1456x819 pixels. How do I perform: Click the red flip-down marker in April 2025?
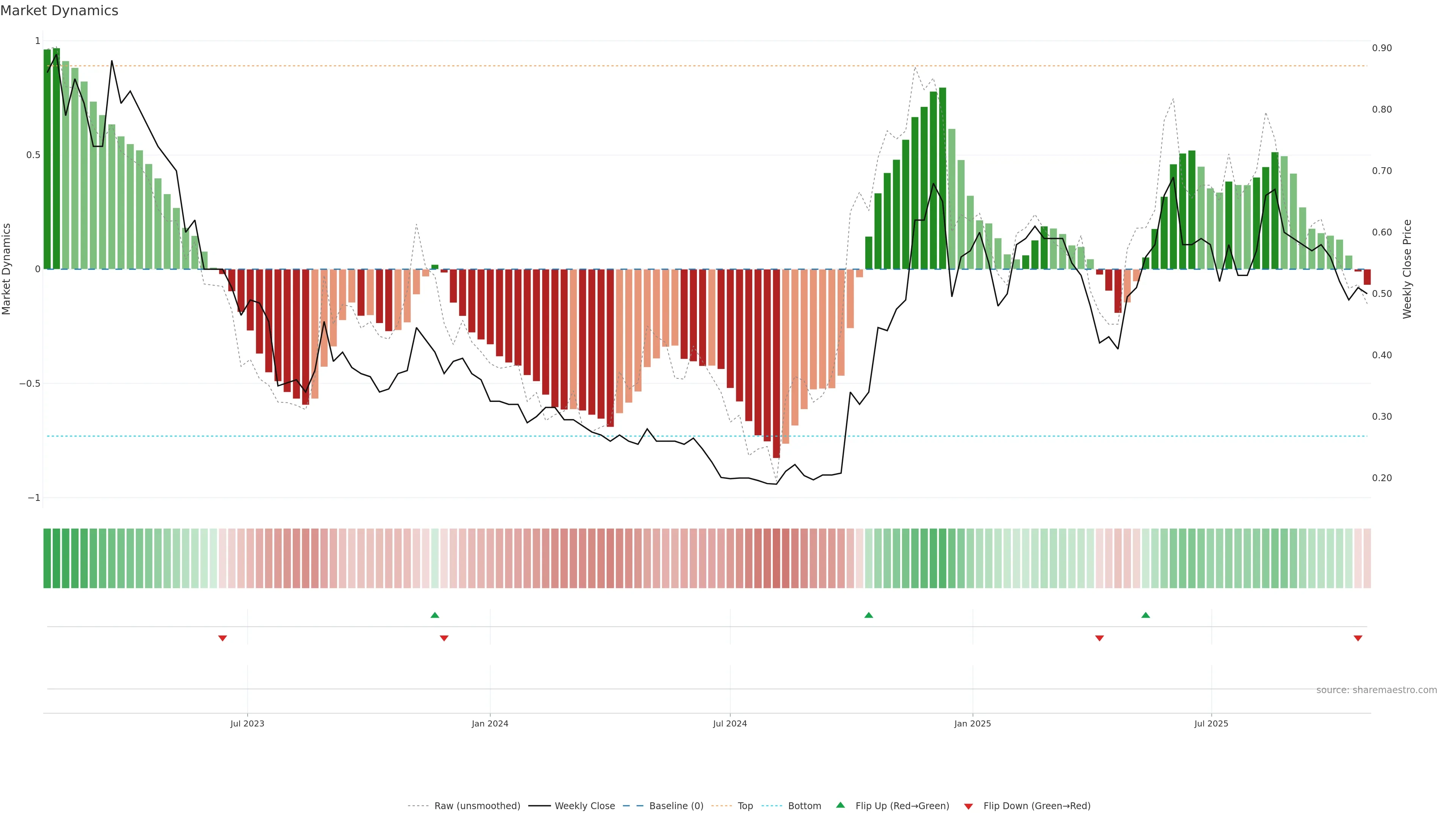point(1099,638)
